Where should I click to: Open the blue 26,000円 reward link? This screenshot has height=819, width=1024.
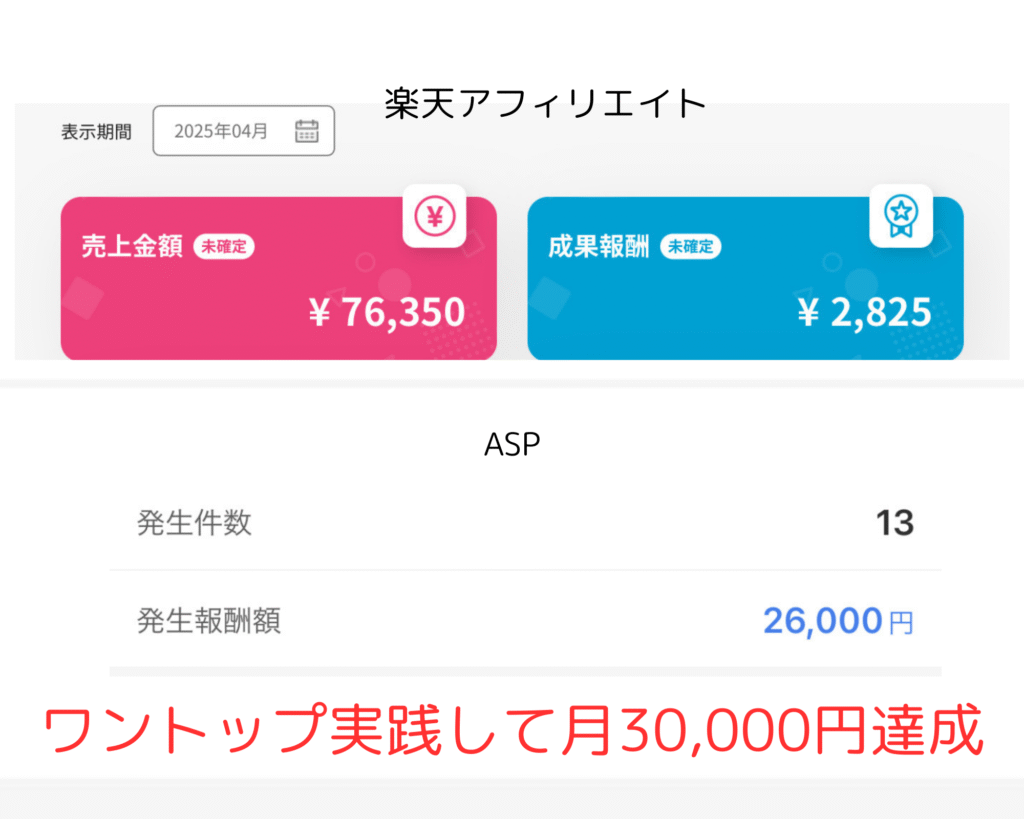click(x=839, y=620)
